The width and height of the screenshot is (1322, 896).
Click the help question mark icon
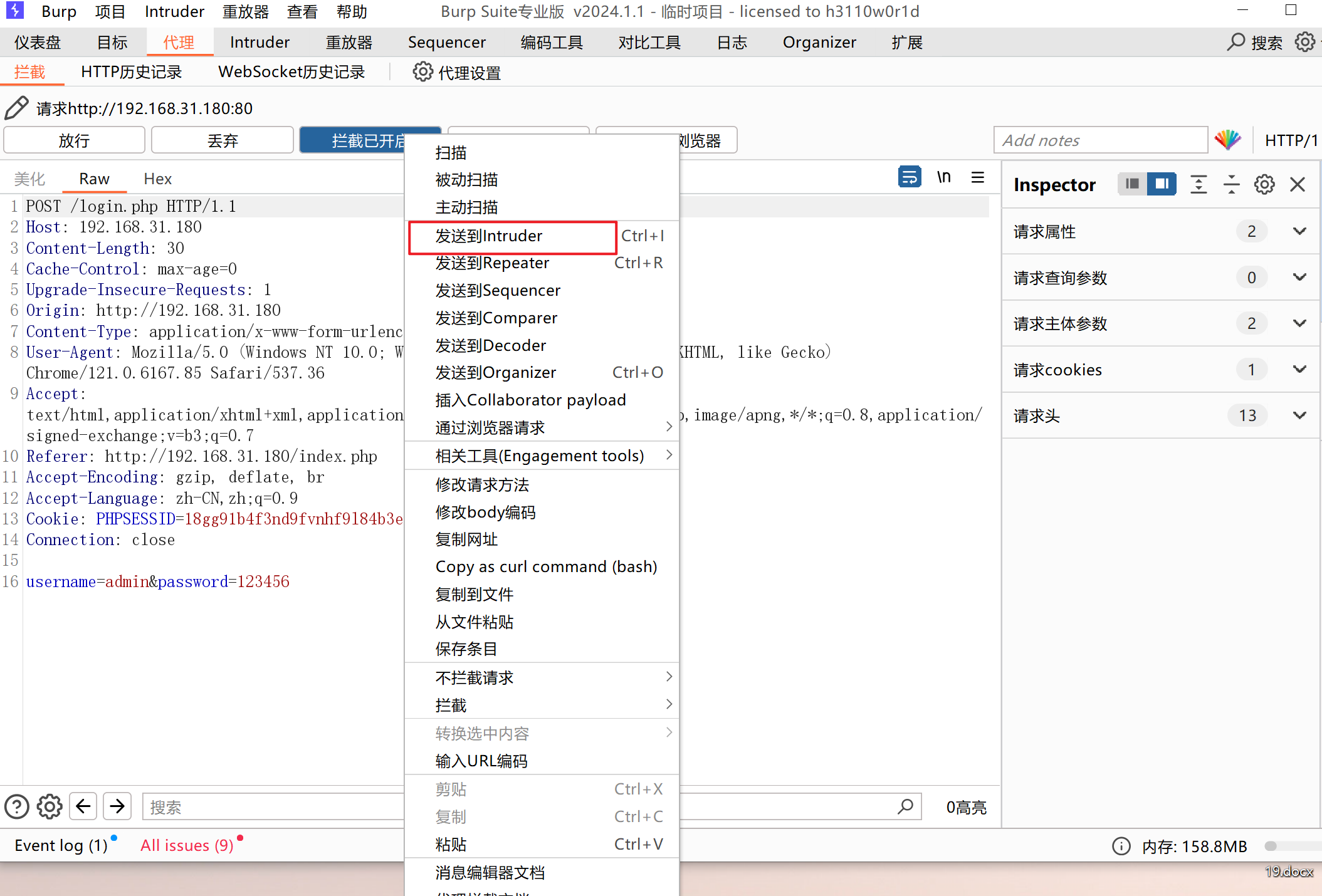(x=17, y=806)
